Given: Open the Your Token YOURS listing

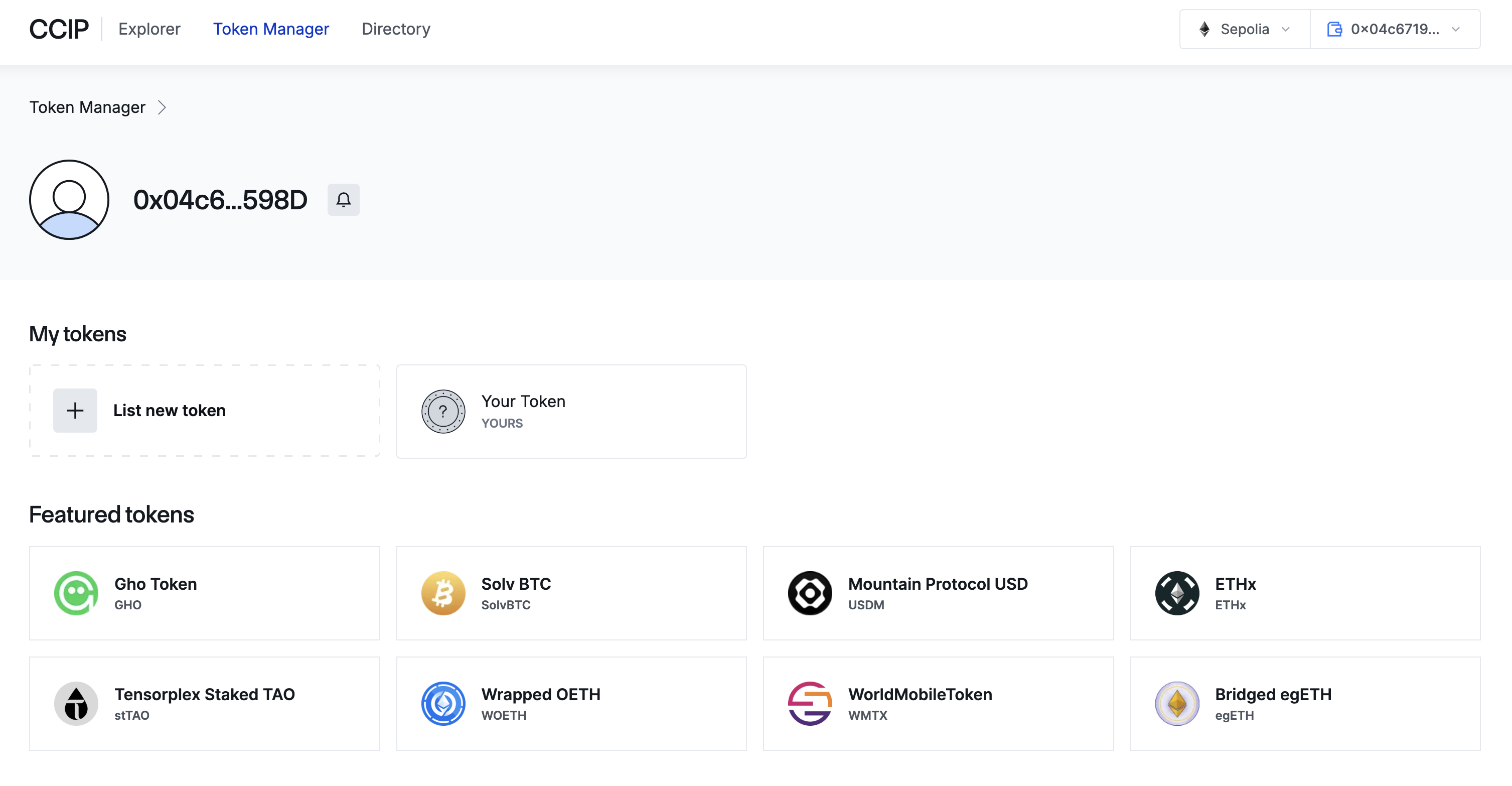Looking at the screenshot, I should (x=571, y=411).
